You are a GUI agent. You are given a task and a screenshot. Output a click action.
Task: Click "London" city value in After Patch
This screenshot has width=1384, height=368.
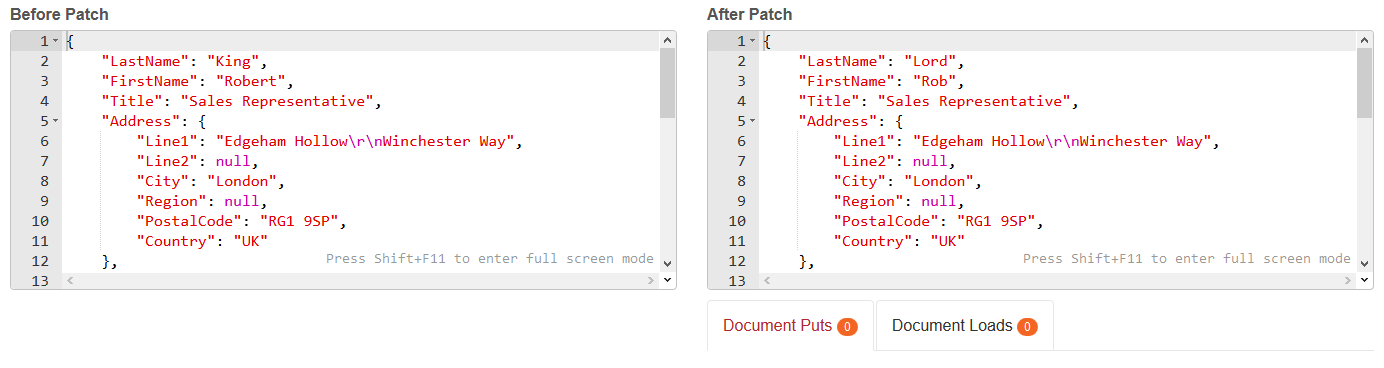click(x=939, y=181)
